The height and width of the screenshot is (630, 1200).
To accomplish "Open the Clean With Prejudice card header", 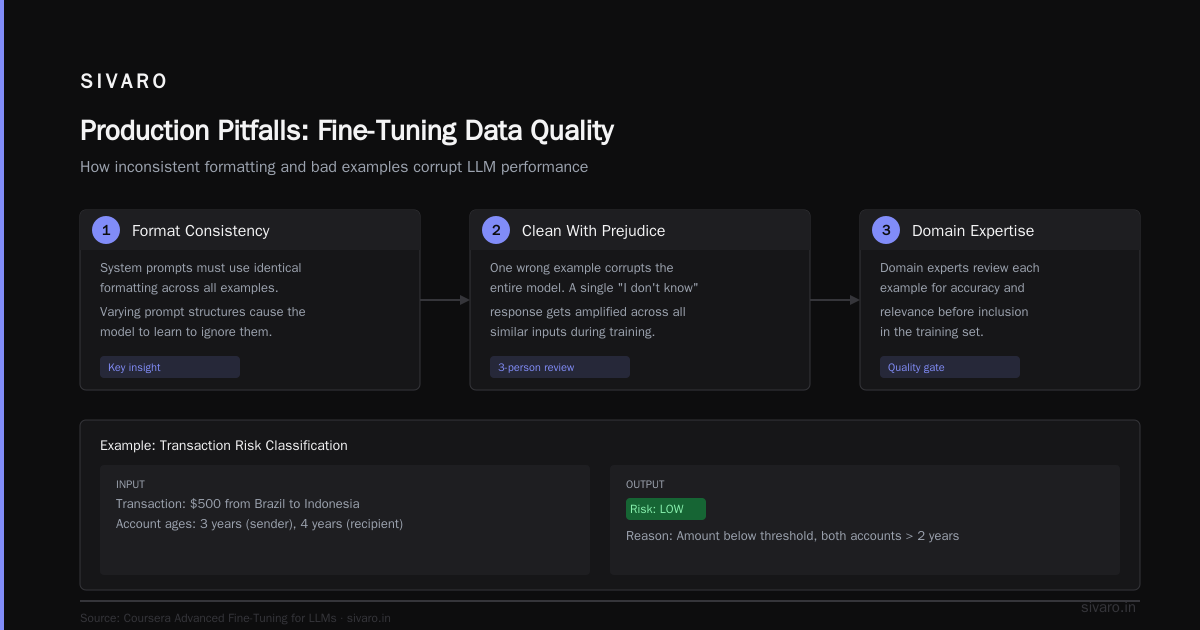I will pos(640,230).
